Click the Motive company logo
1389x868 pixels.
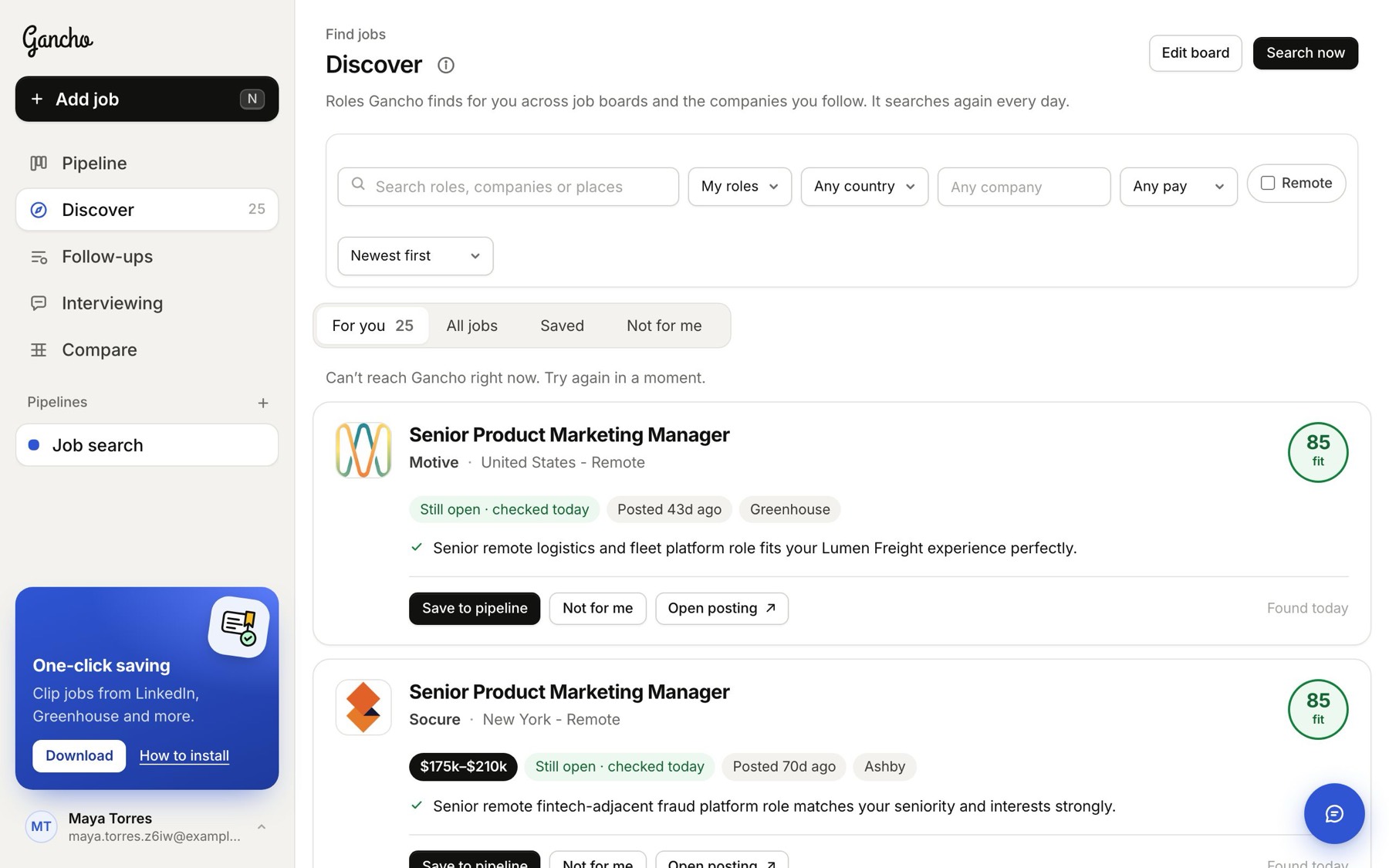pyautogui.click(x=363, y=450)
